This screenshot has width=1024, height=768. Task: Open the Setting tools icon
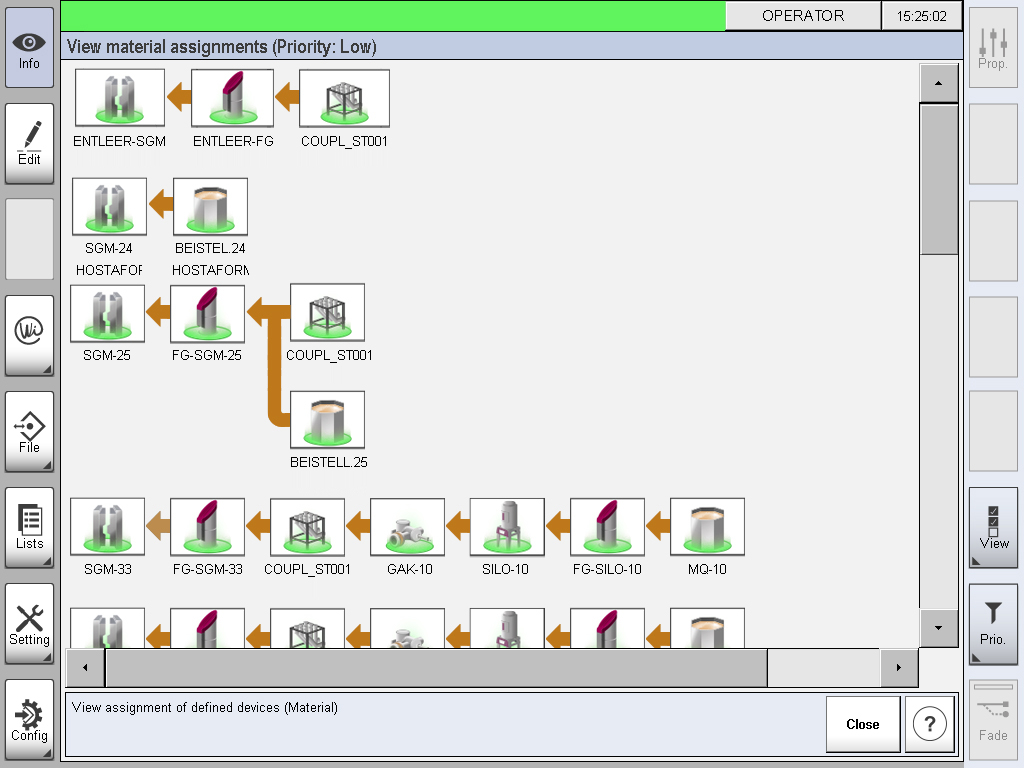(29, 620)
